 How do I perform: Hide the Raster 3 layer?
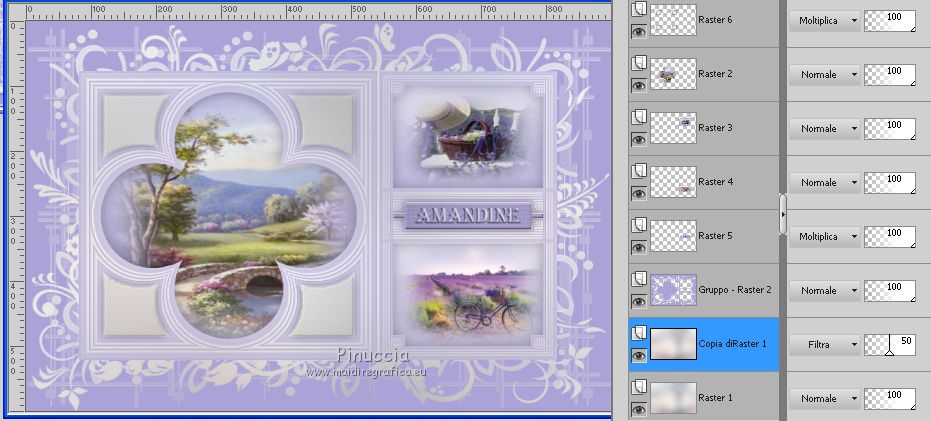point(639,140)
